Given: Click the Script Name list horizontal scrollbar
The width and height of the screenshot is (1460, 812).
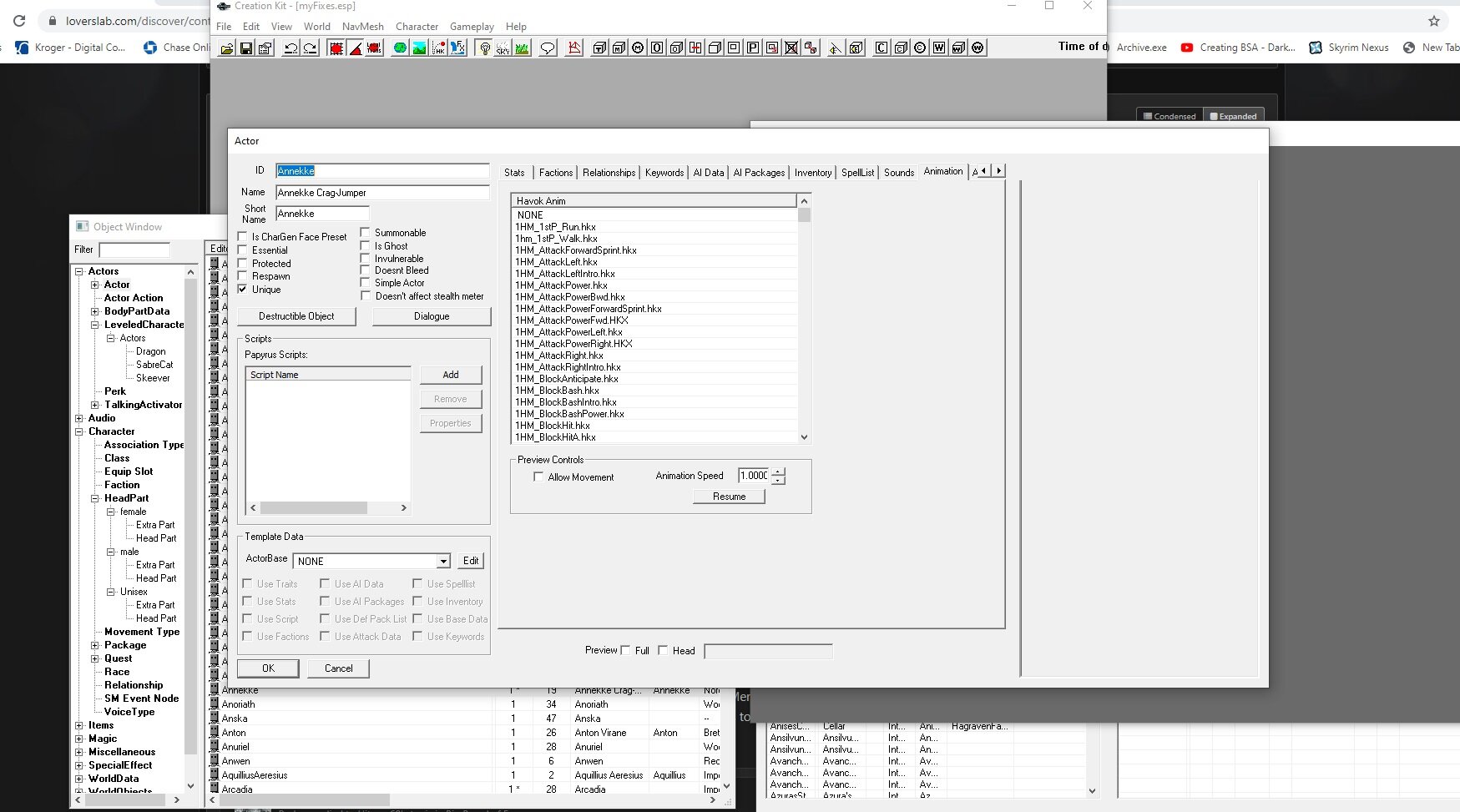Looking at the screenshot, I should [x=329, y=507].
